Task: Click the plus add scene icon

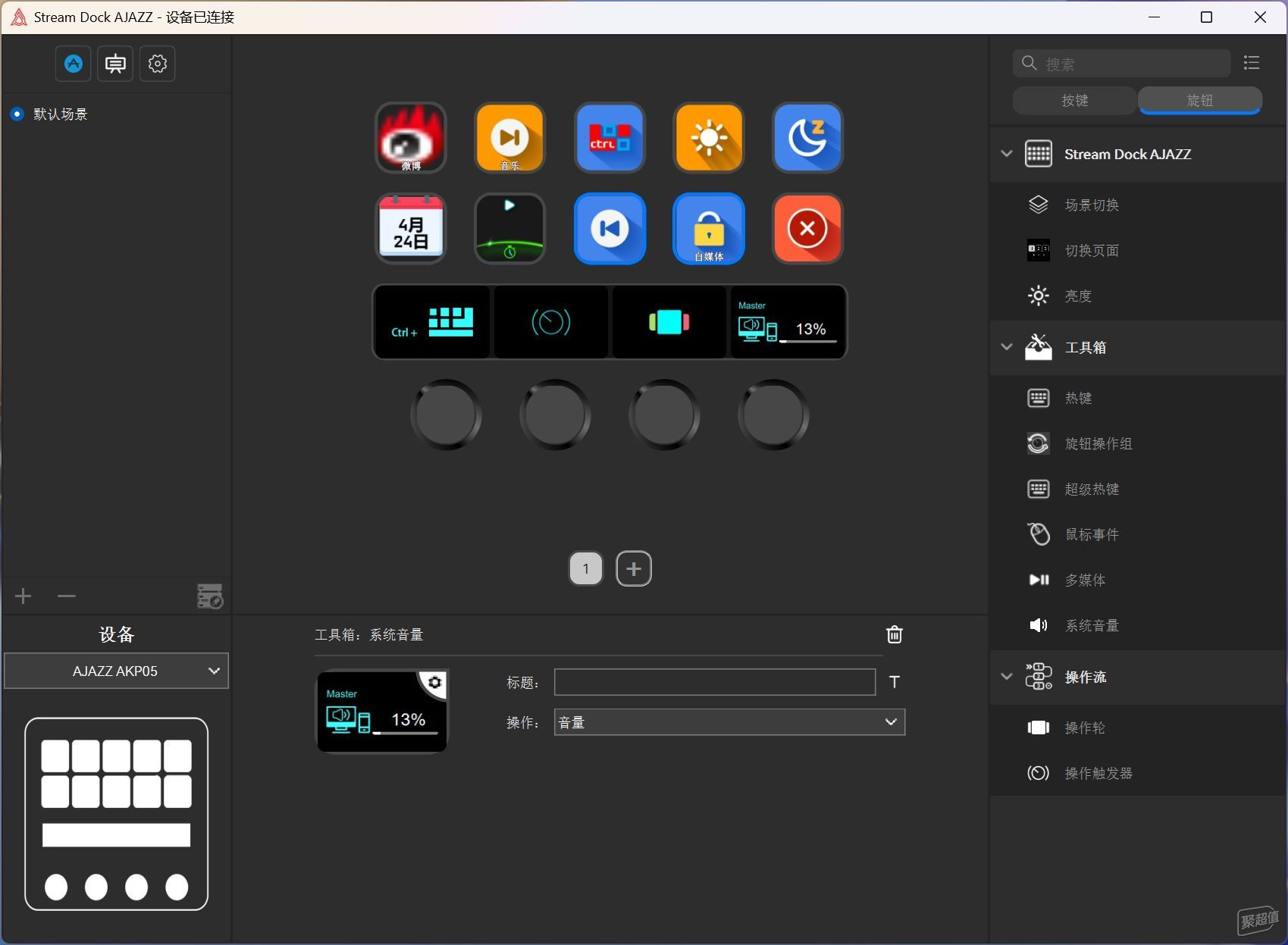Action: point(24,596)
